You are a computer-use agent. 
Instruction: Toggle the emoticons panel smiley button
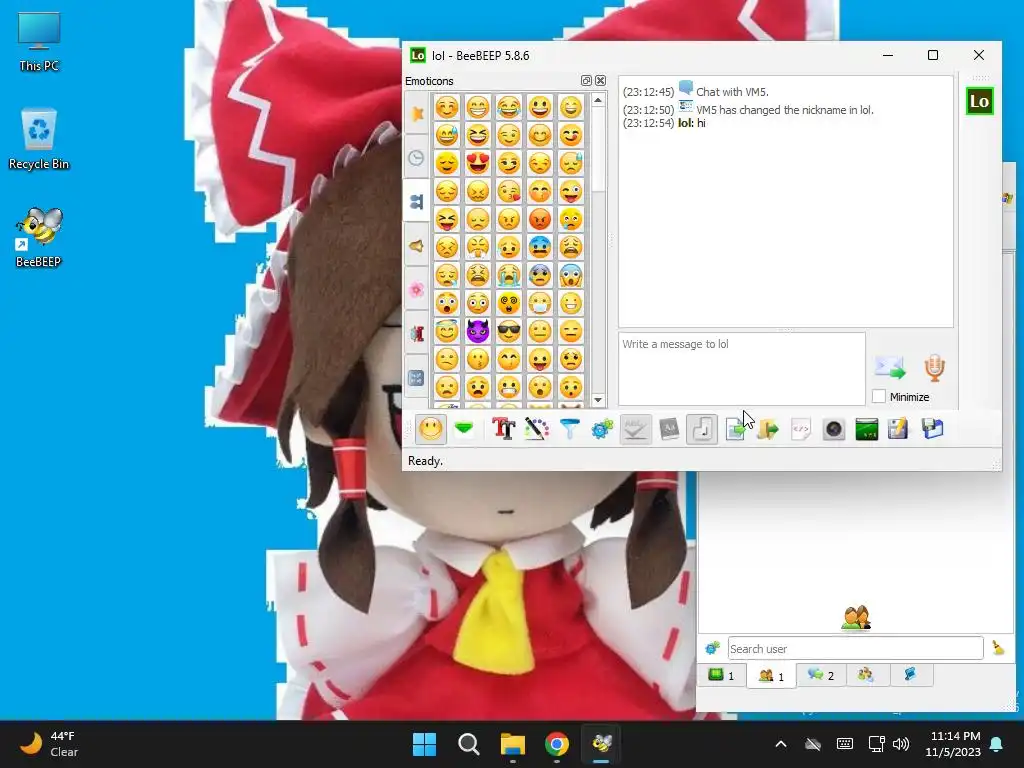pyautogui.click(x=430, y=429)
